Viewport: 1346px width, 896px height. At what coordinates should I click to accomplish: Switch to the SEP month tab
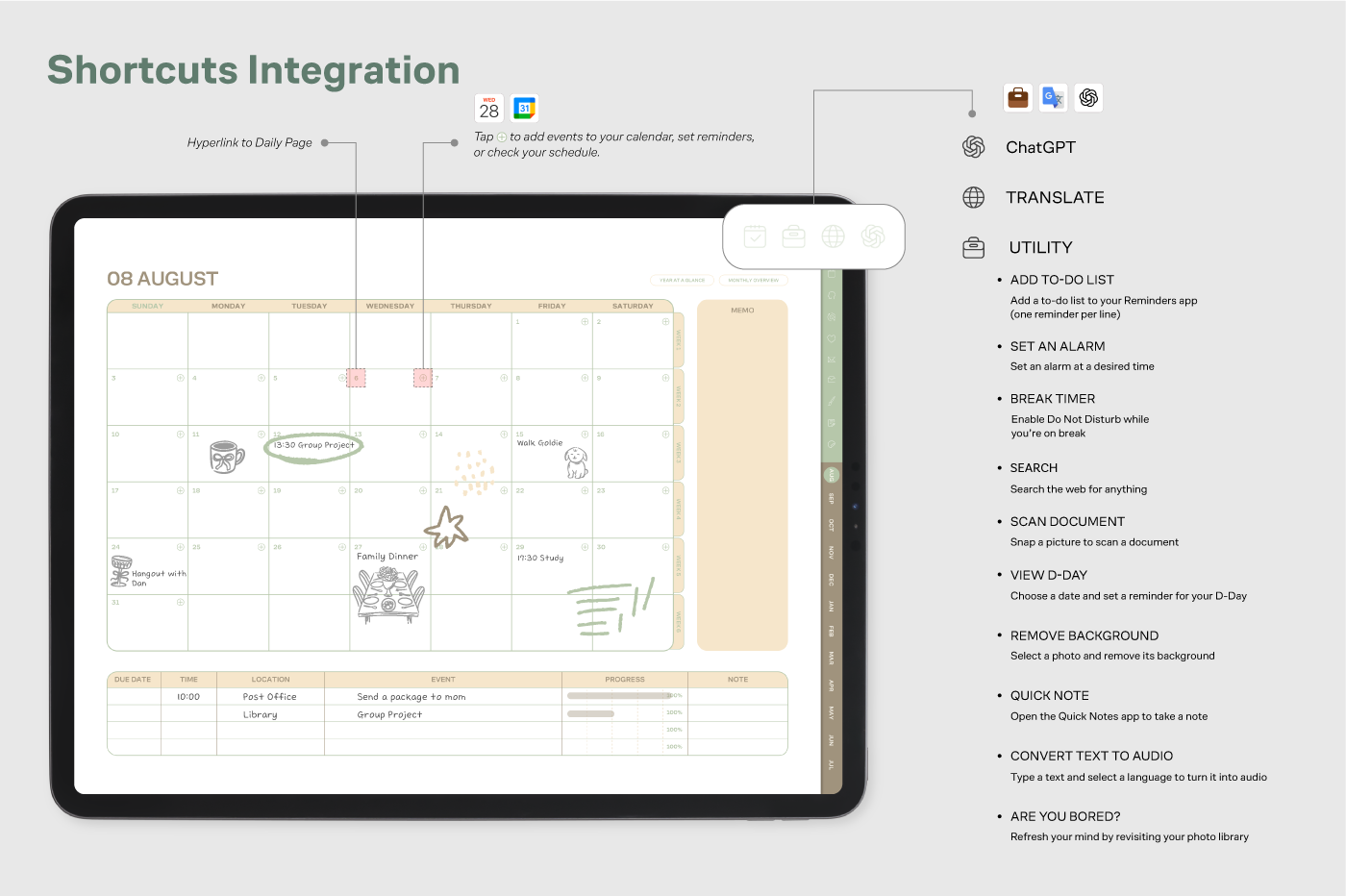pyautogui.click(x=832, y=499)
